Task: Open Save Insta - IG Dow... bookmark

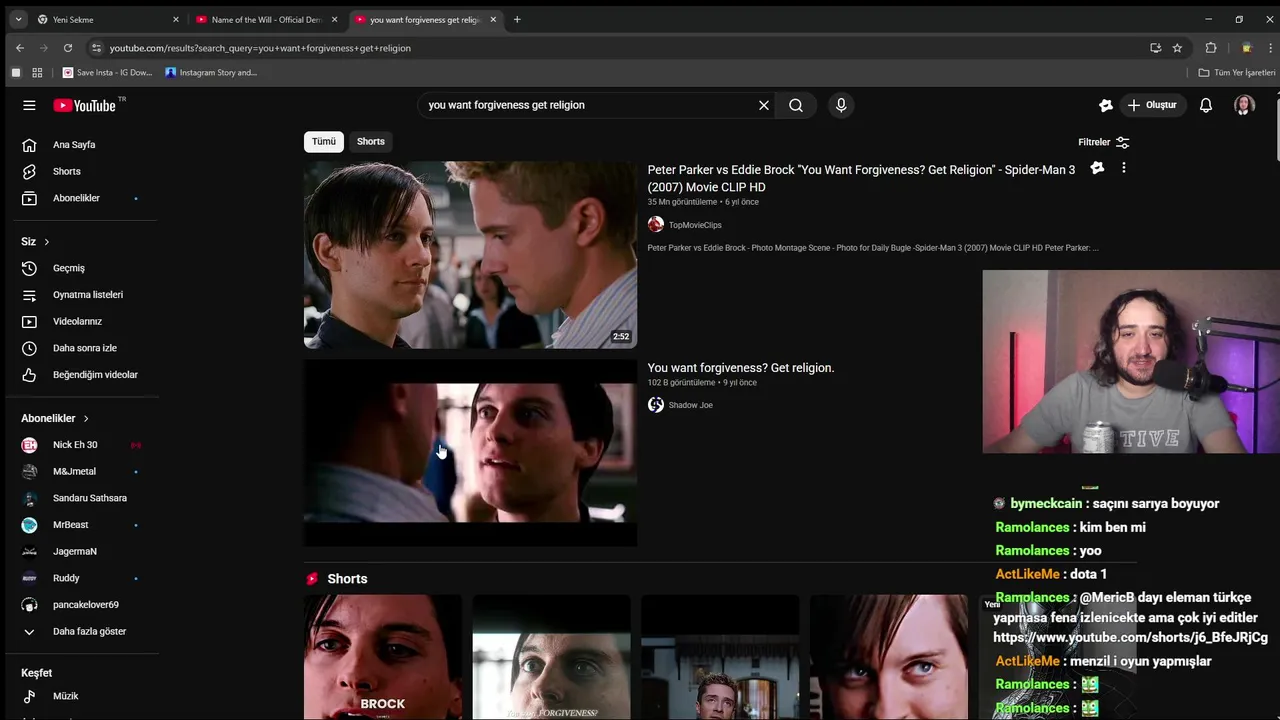Action: (107, 72)
